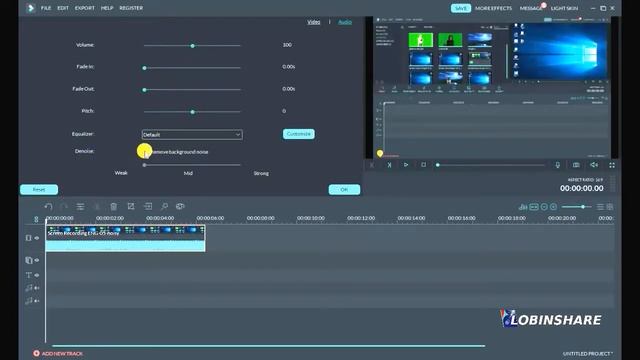
Task: Click the SAVE button
Action: coord(461,8)
